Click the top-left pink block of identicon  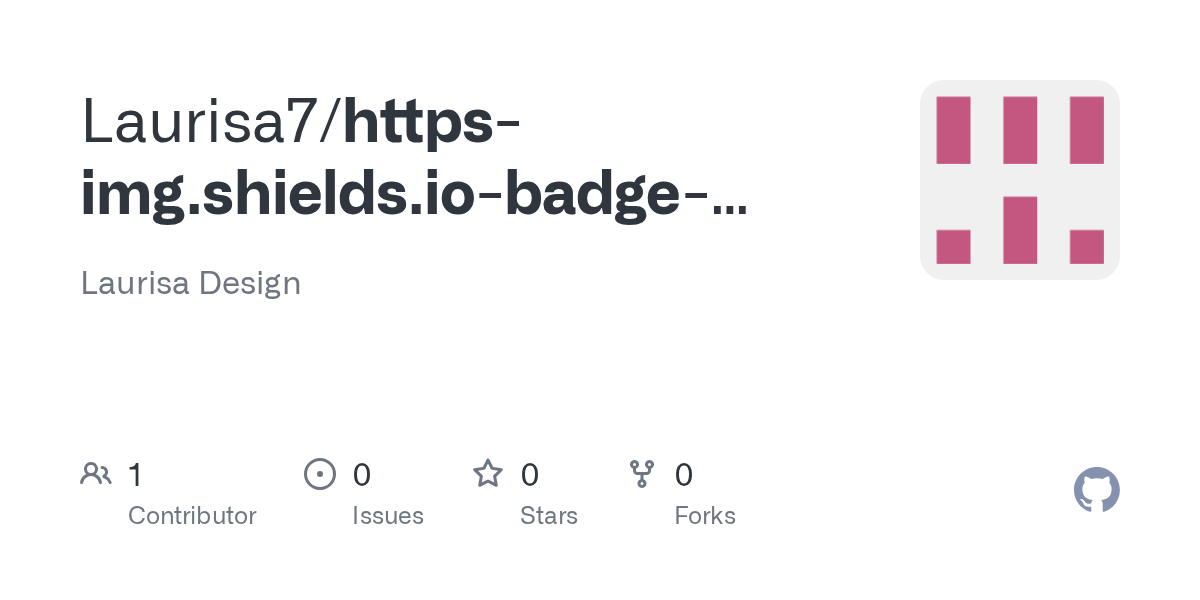click(953, 130)
